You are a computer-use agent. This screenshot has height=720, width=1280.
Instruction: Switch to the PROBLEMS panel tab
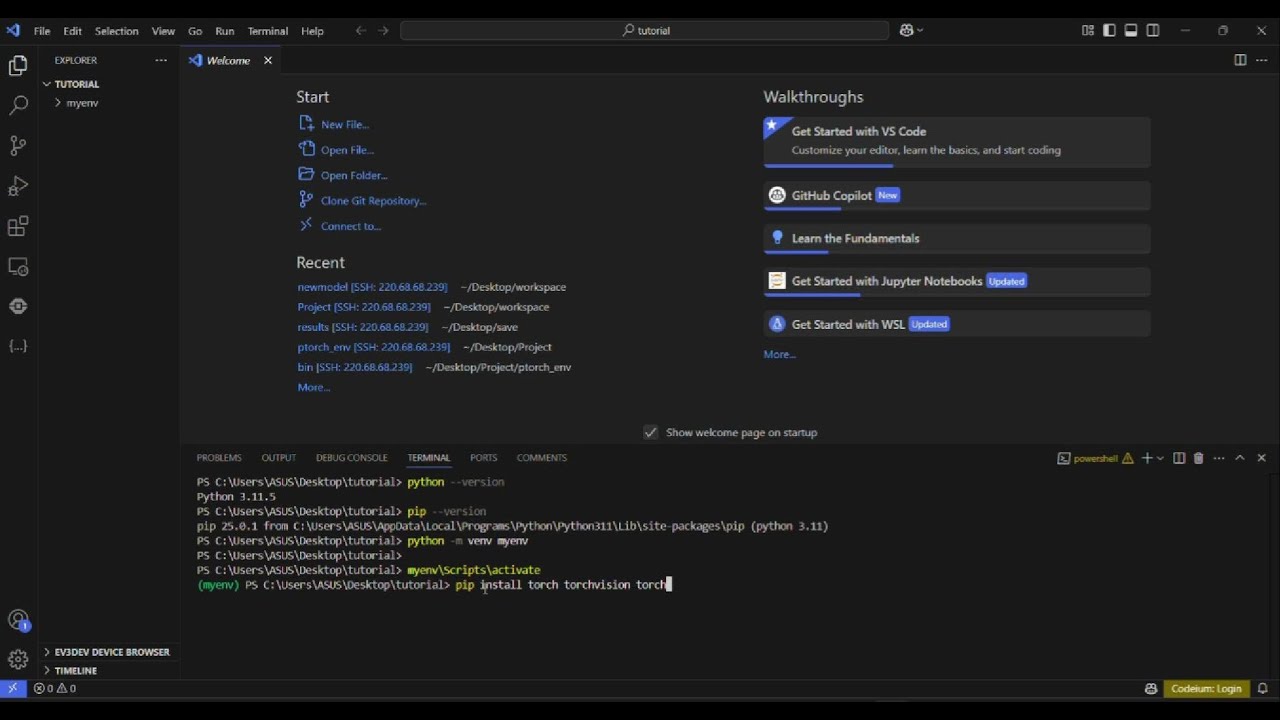(219, 458)
